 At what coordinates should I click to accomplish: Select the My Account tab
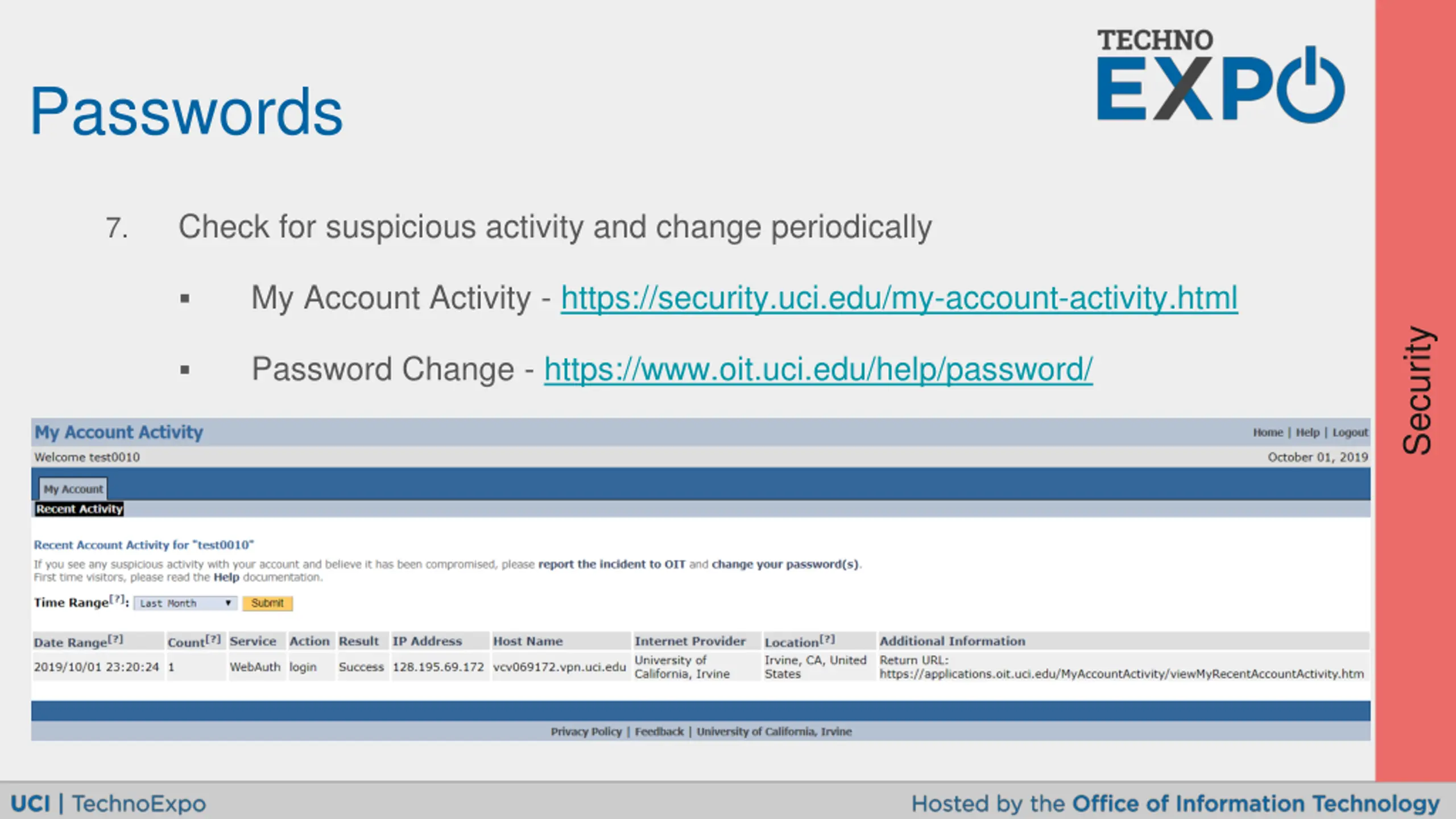(73, 489)
